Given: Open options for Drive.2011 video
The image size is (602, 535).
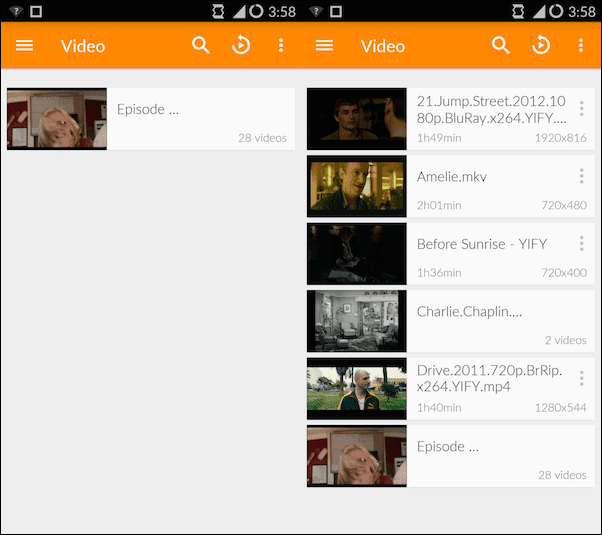Looking at the screenshot, I should pos(582,378).
